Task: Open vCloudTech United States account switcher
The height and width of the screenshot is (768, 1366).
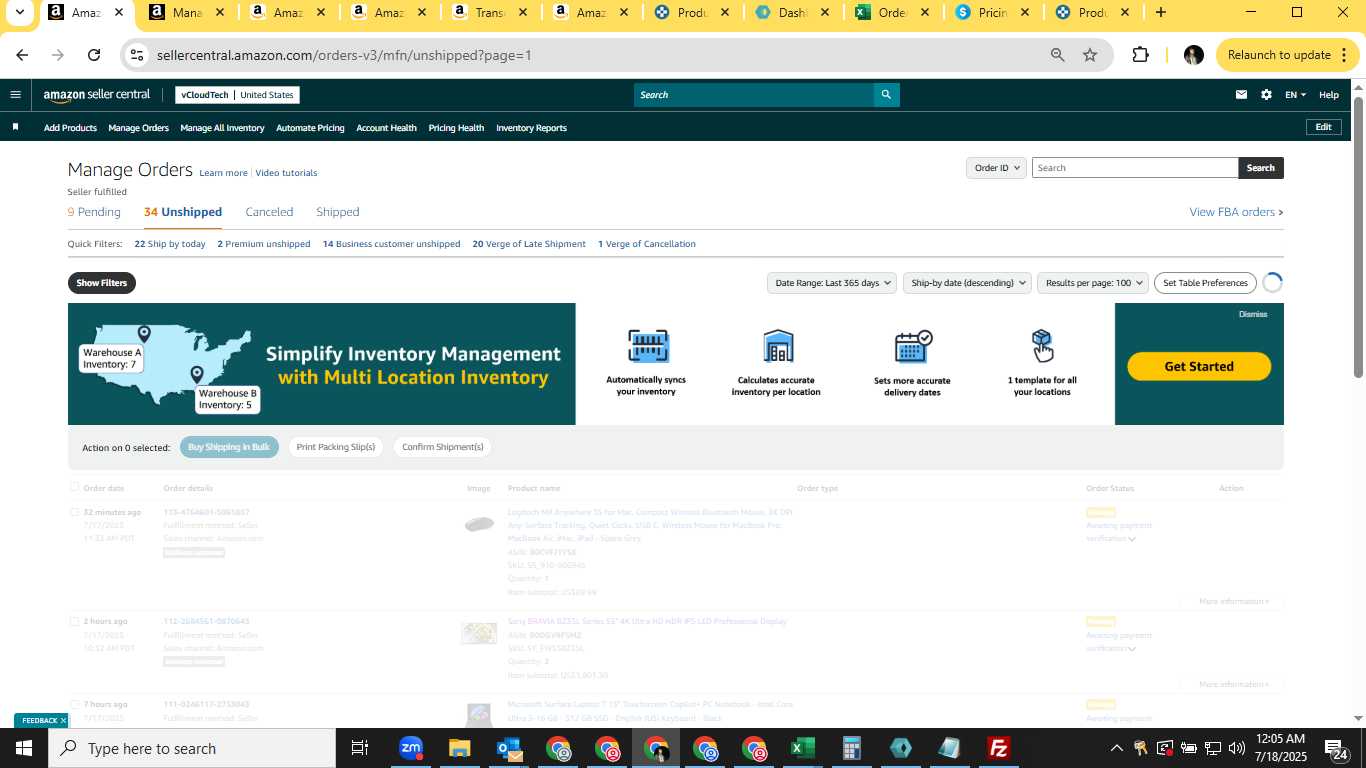Action: point(237,95)
